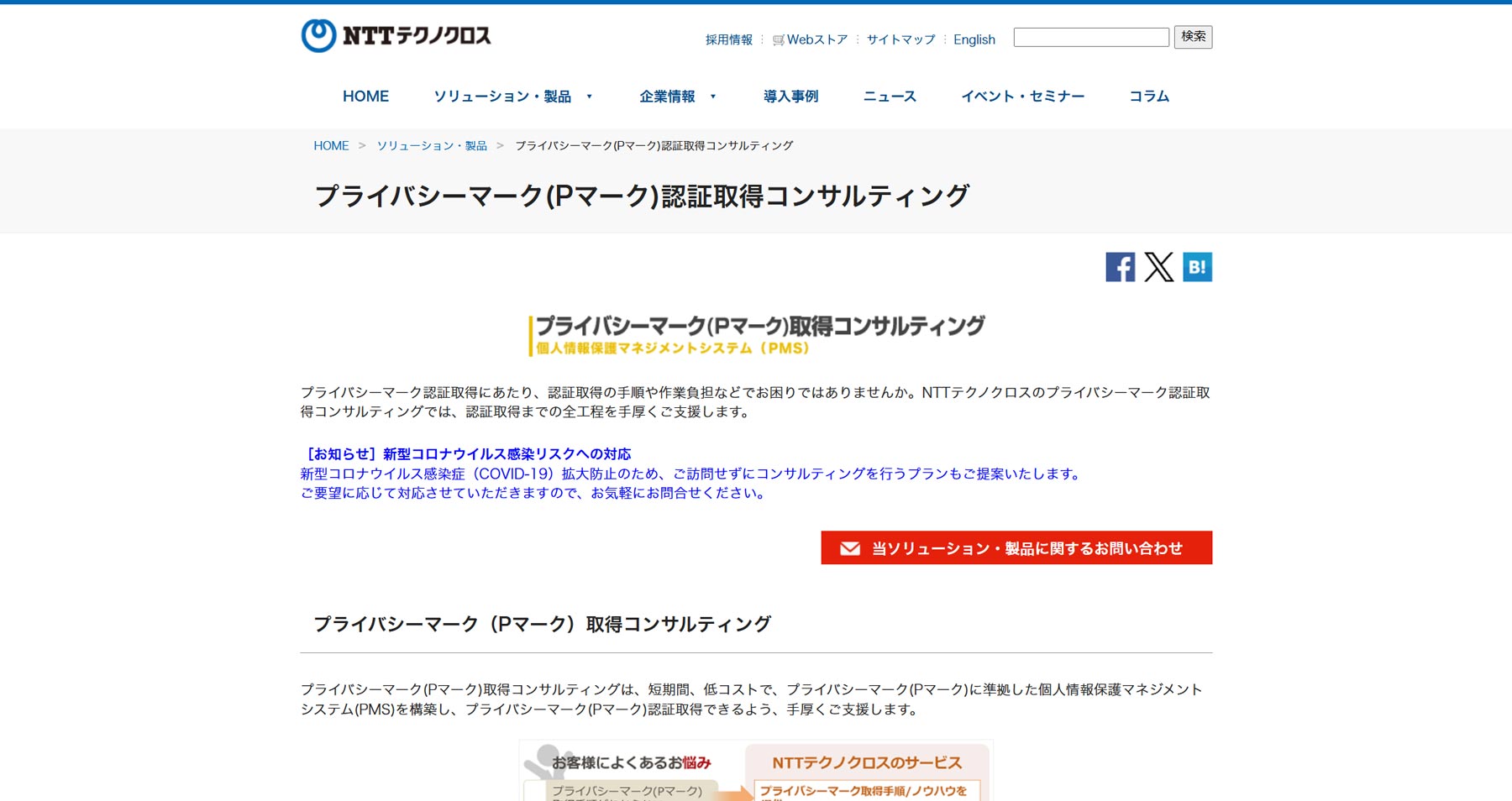
Task: Click the page title プライバシーマーク(Pマーク)認証取得コンサルティング
Action: click(x=642, y=196)
